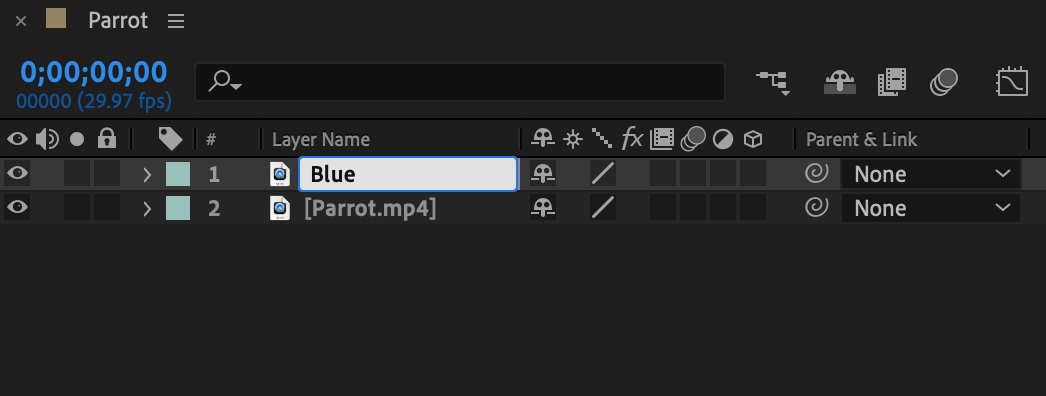Click the current timecode 0;00;00;00
This screenshot has height=396, width=1046.
point(93,72)
